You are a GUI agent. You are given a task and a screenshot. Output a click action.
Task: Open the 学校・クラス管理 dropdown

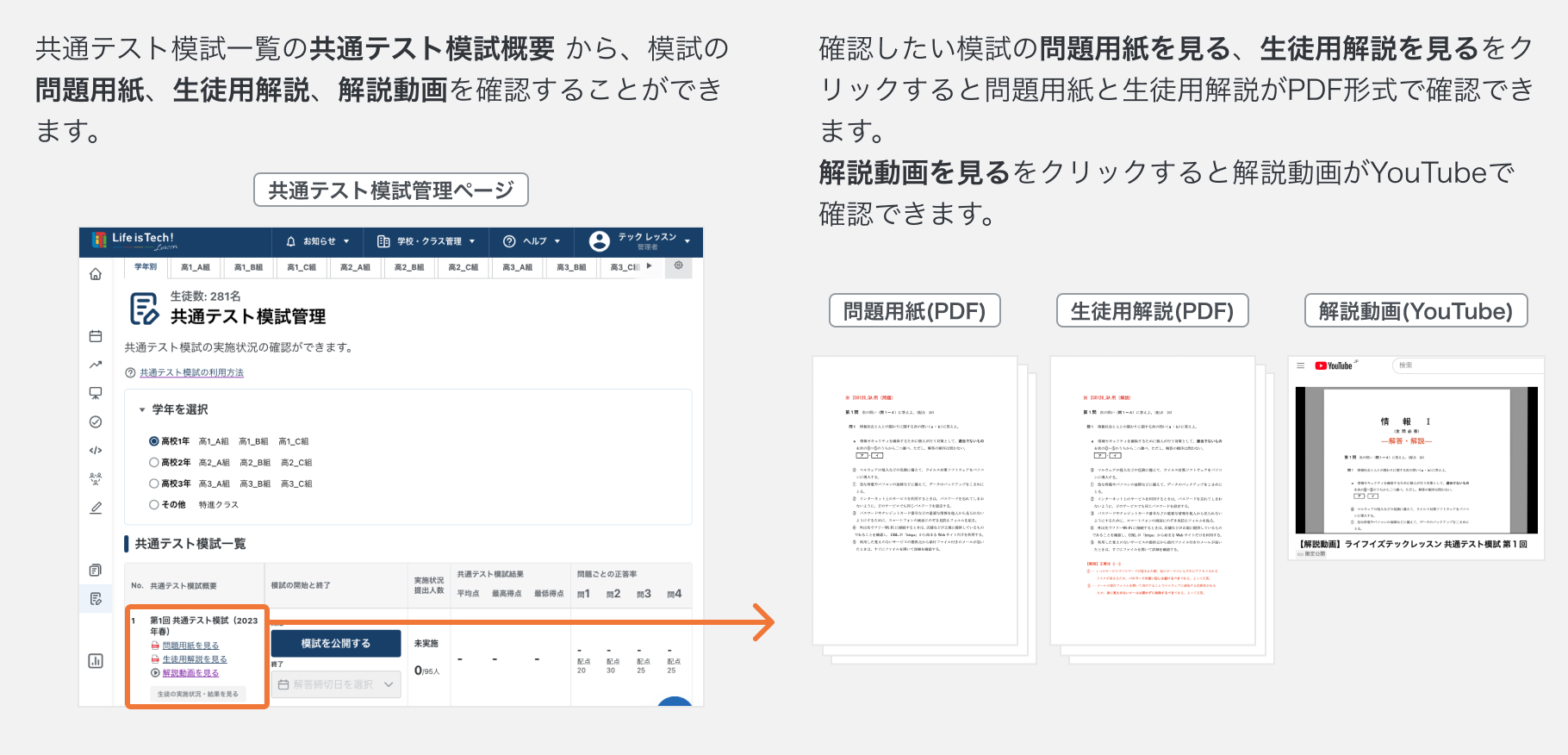[x=426, y=241]
